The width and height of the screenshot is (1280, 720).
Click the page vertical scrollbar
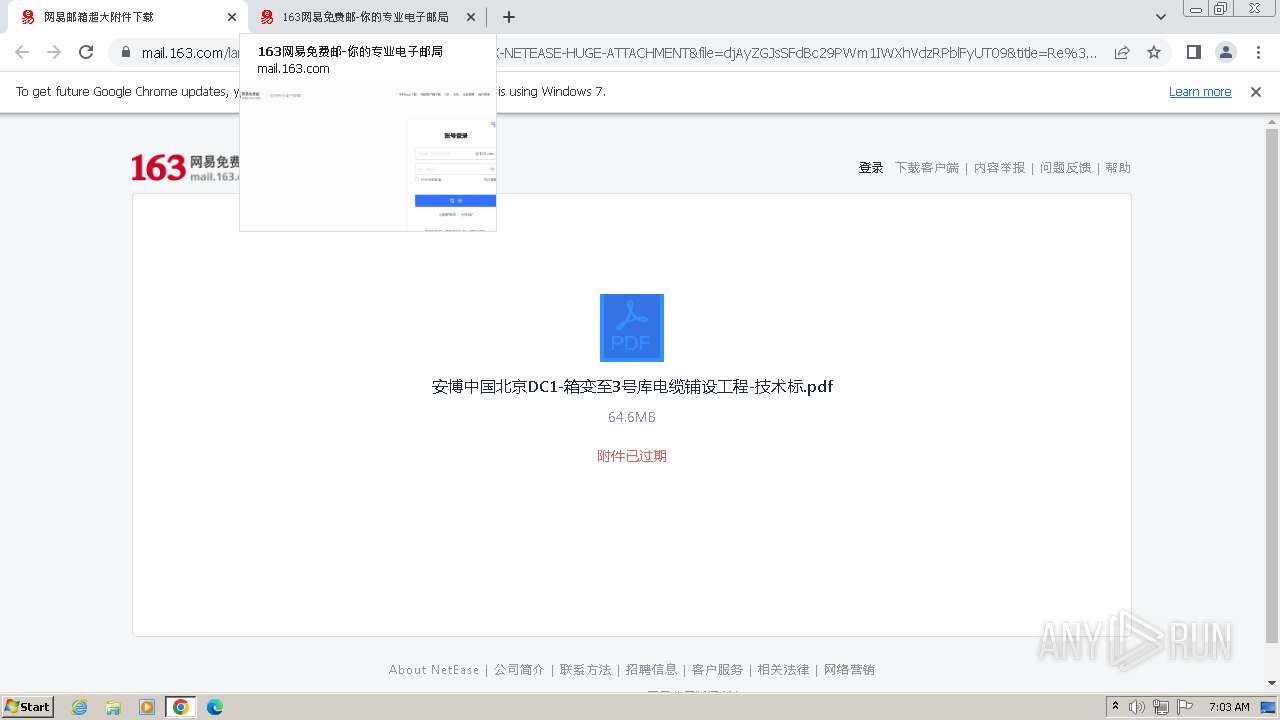(x=1272, y=385)
